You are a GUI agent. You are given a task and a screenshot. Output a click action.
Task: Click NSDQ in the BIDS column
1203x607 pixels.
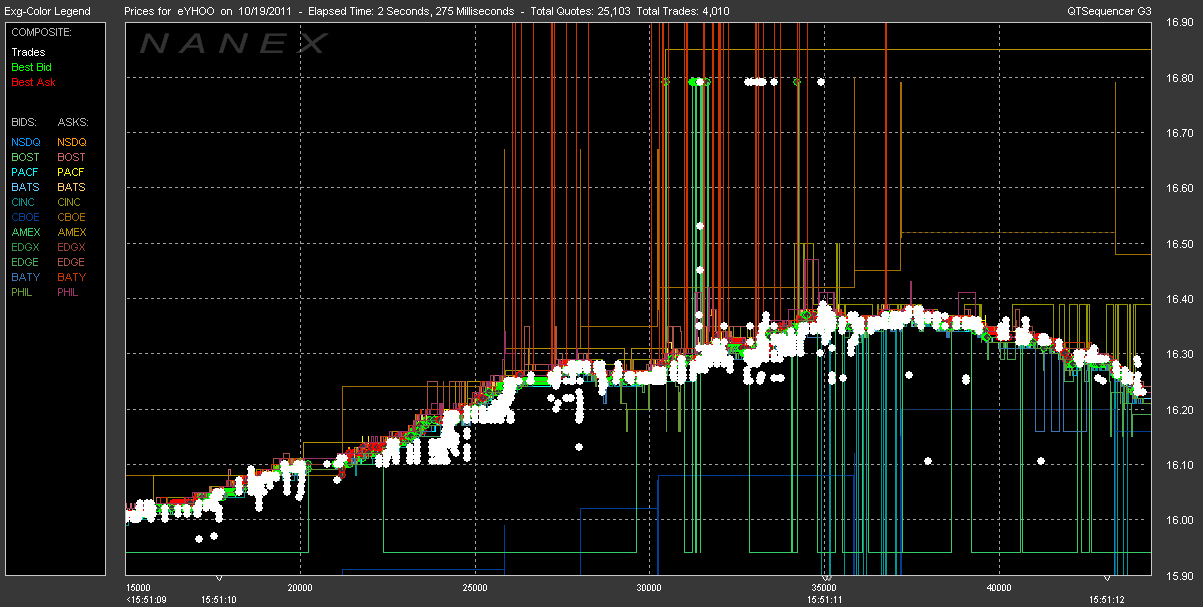pyautogui.click(x=25, y=142)
